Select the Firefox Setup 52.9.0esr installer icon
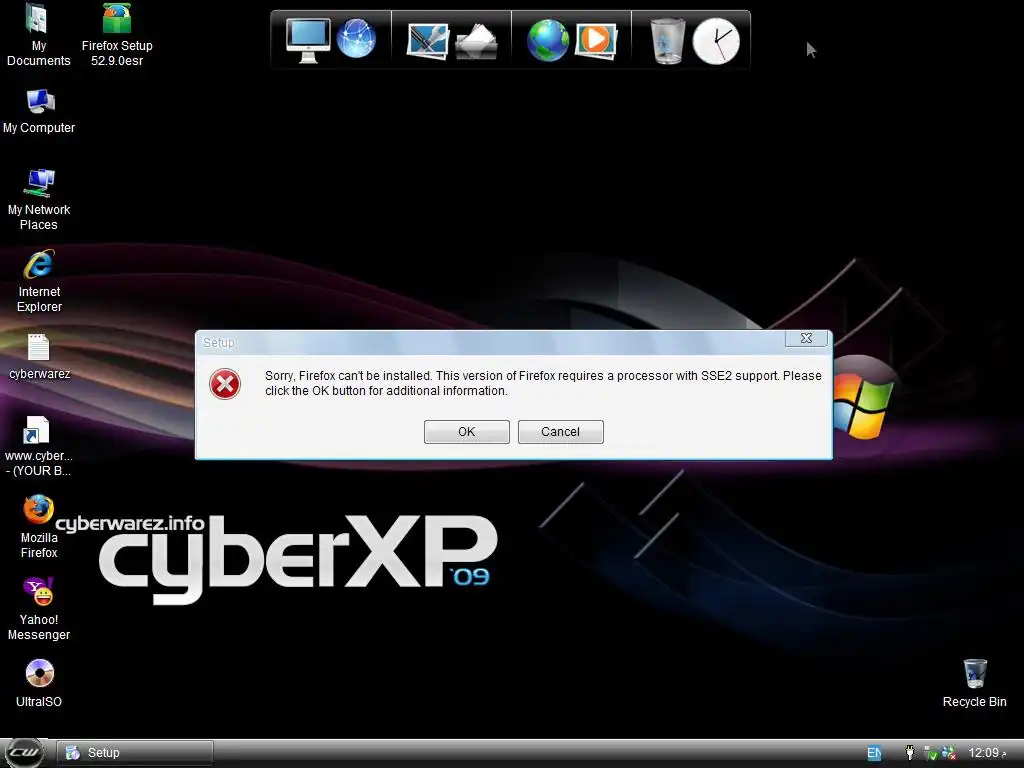The width and height of the screenshot is (1024, 768). click(117, 35)
